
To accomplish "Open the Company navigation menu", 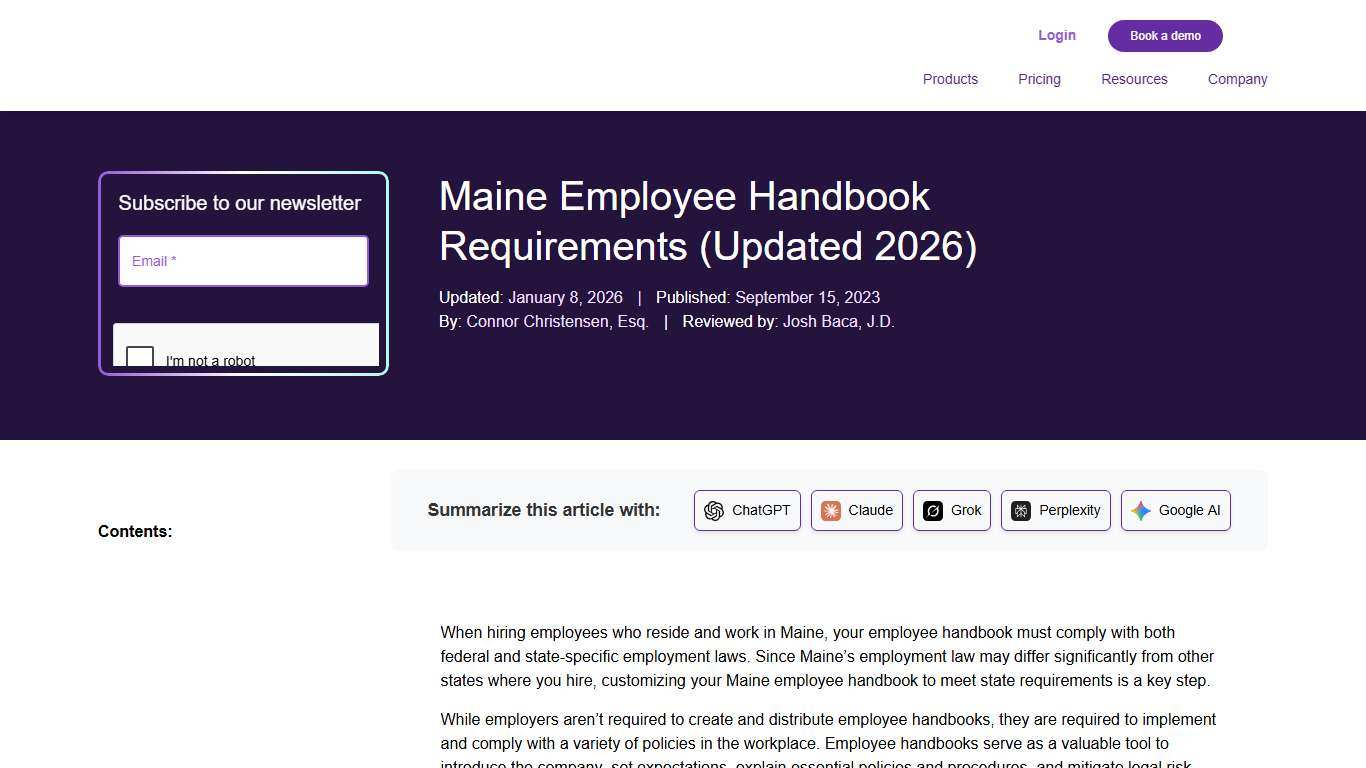I will click(x=1237, y=79).
